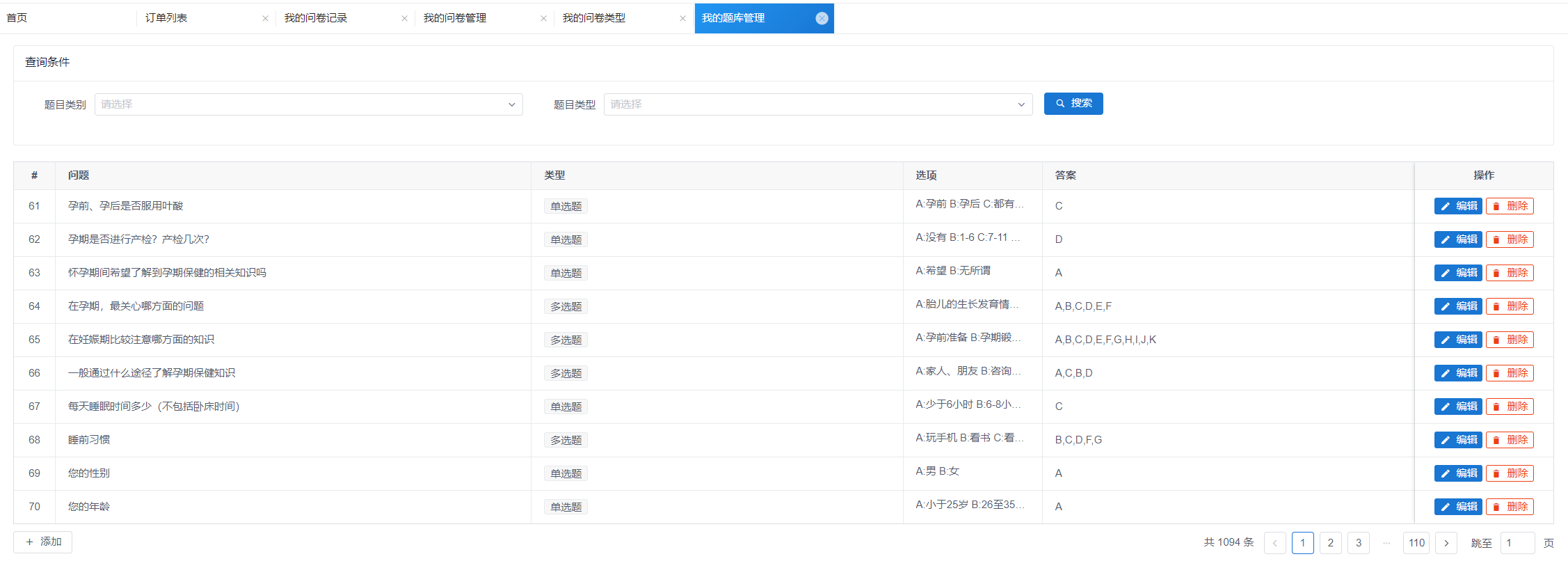Image resolution: width=1568 pixels, height=568 pixels.
Task: Click the 单选题 tag in row 61
Action: (566, 206)
